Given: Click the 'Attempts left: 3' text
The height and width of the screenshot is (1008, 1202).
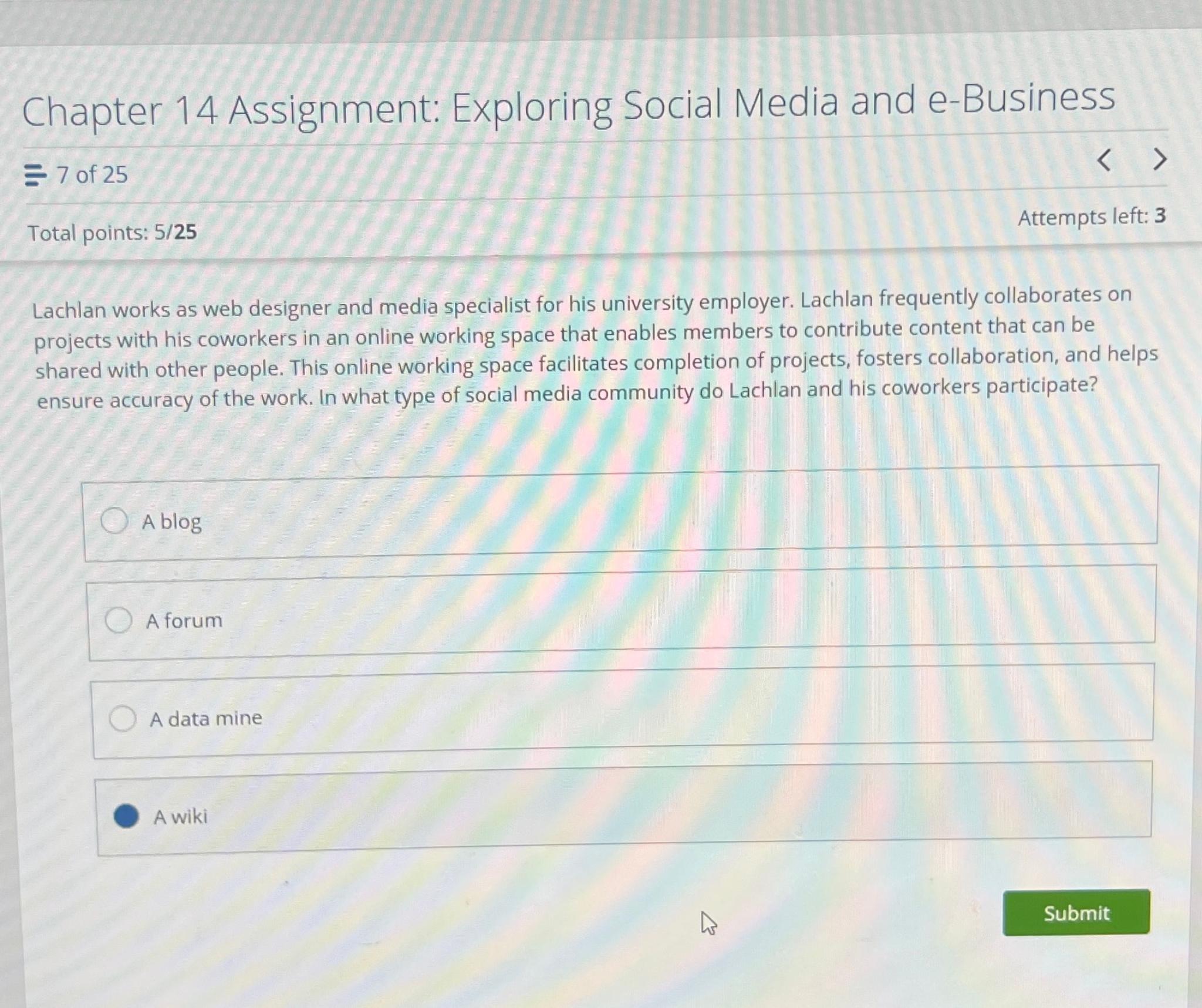Looking at the screenshot, I should [1092, 217].
